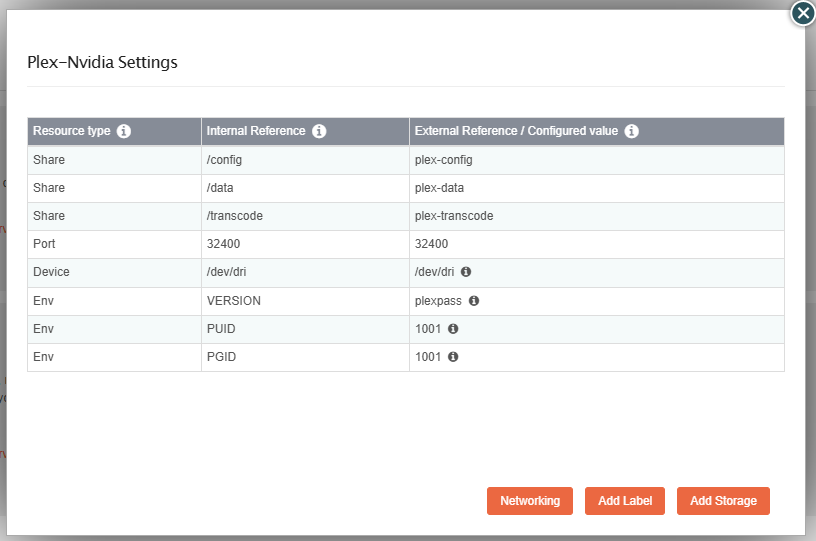
Task: Click the /config internal reference cell
Action: tap(224, 160)
